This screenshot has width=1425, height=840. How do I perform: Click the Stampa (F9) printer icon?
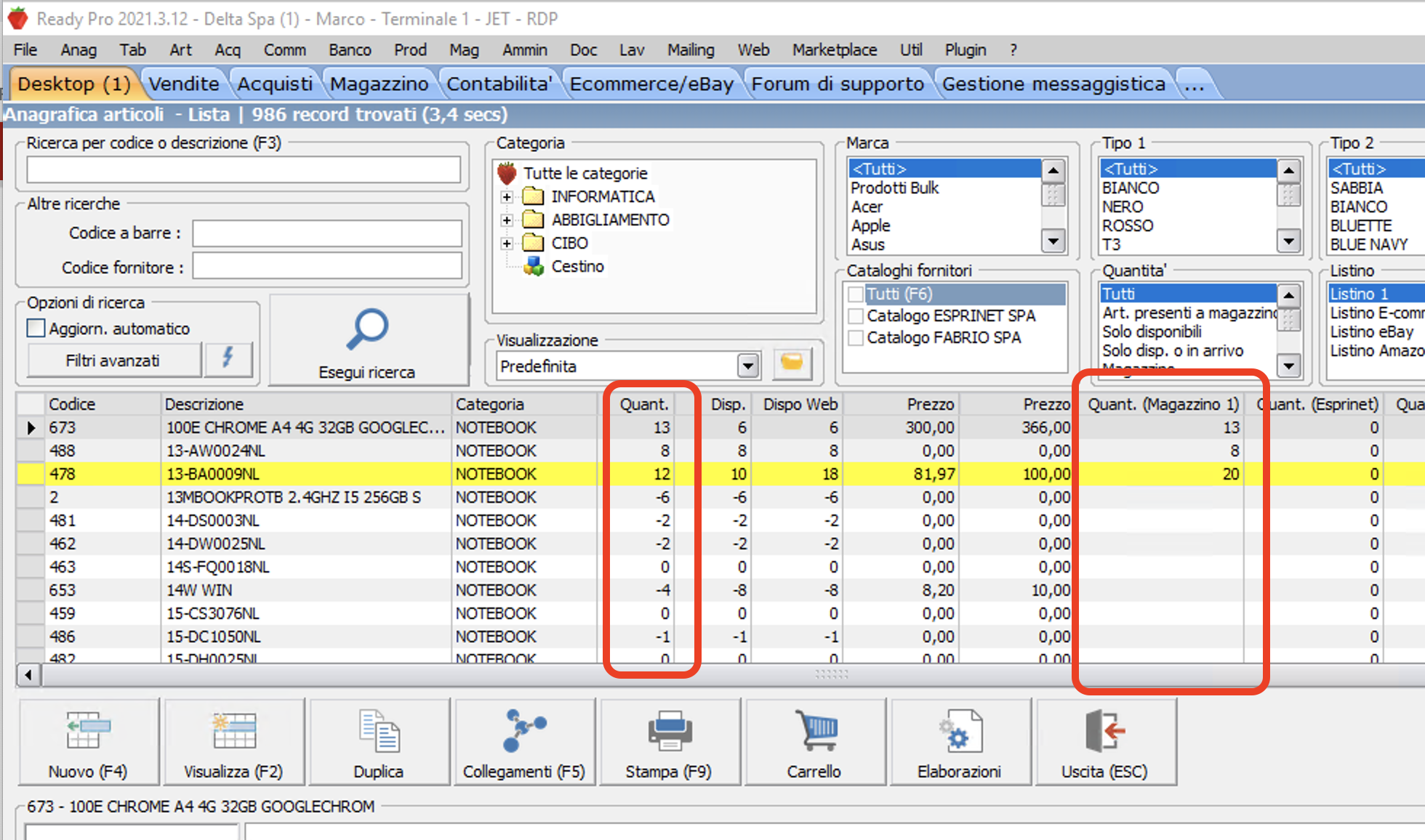(x=670, y=731)
